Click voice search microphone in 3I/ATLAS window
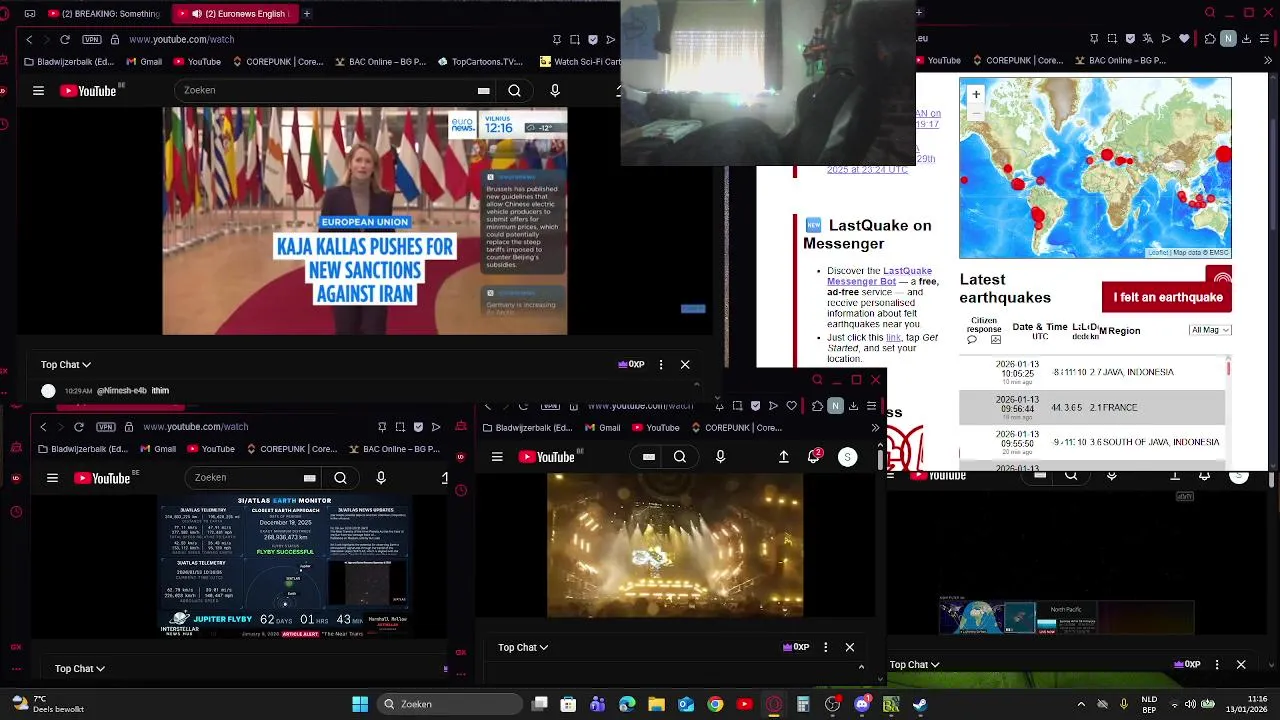Screen dimensions: 1280x720 [x=381, y=478]
